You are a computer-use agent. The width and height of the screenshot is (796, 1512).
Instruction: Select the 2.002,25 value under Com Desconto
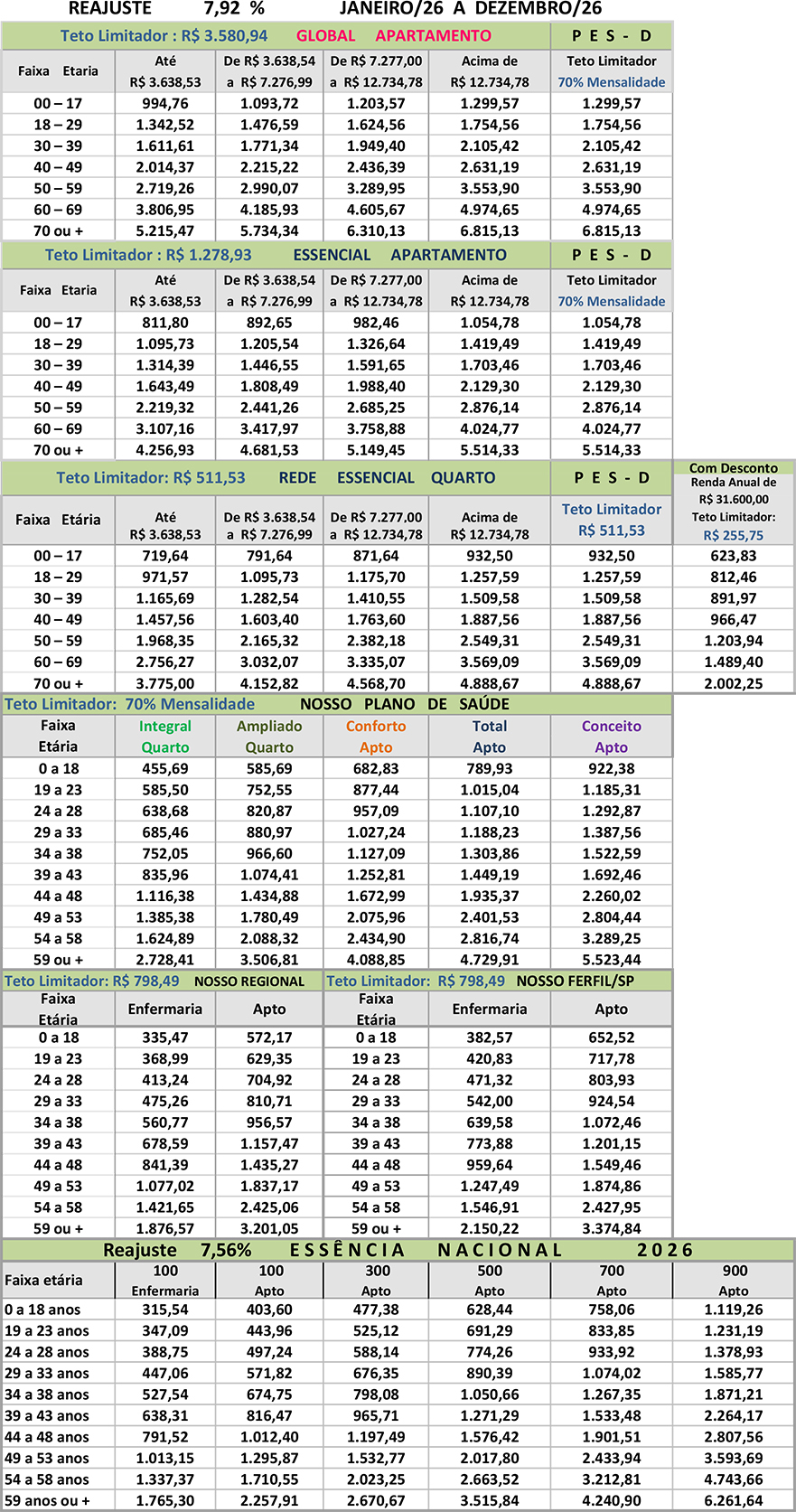point(734,683)
